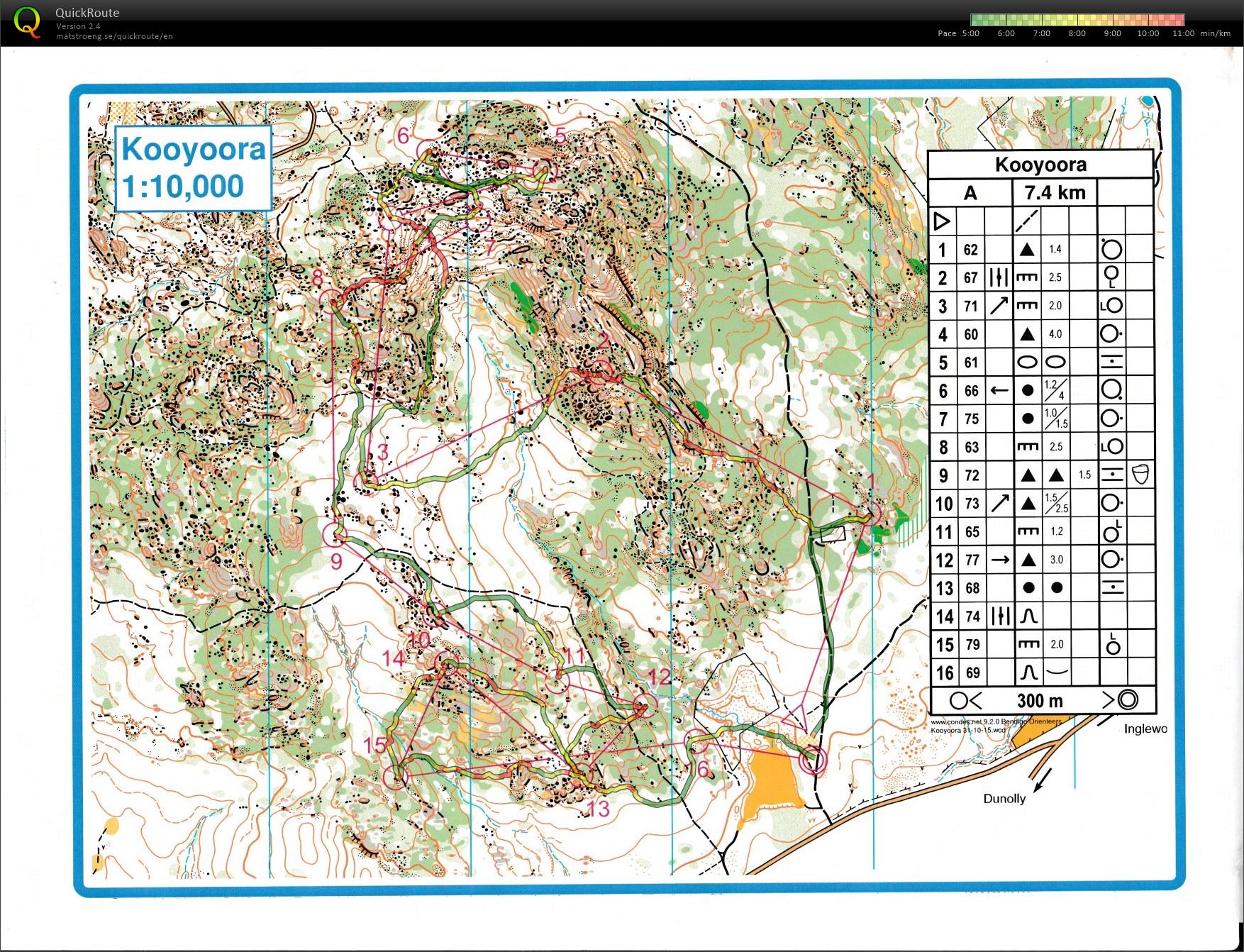Screen dimensions: 1244x952
Task: Click control circle 9 on the map
Action: point(334,533)
